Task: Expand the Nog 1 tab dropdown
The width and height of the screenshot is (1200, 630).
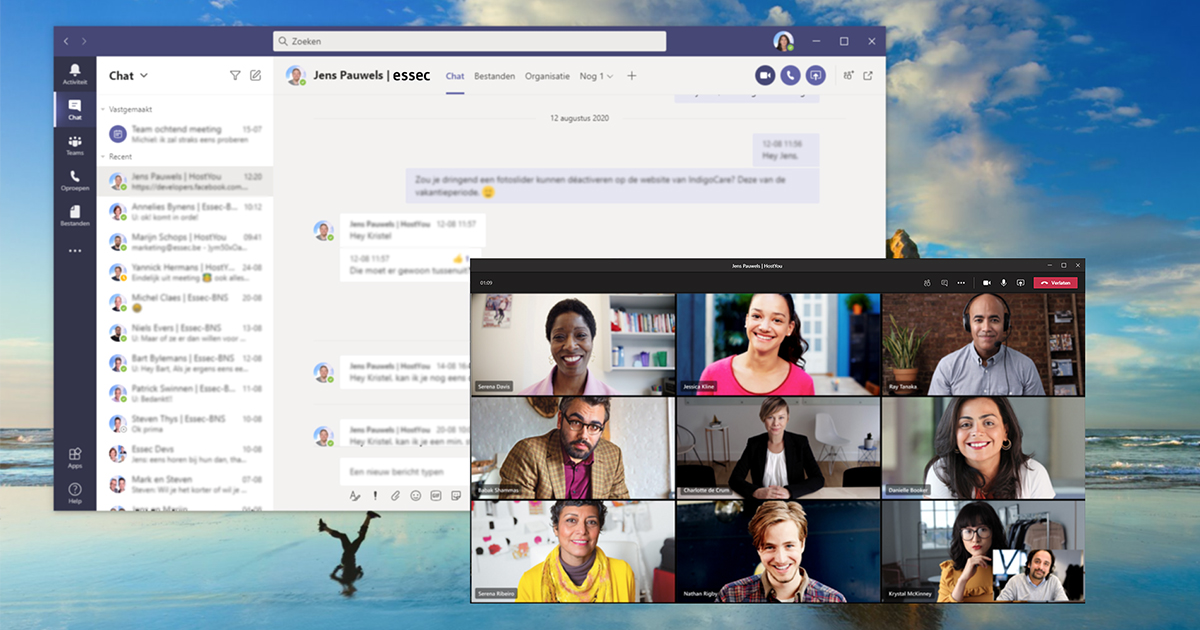Action: tap(596, 76)
